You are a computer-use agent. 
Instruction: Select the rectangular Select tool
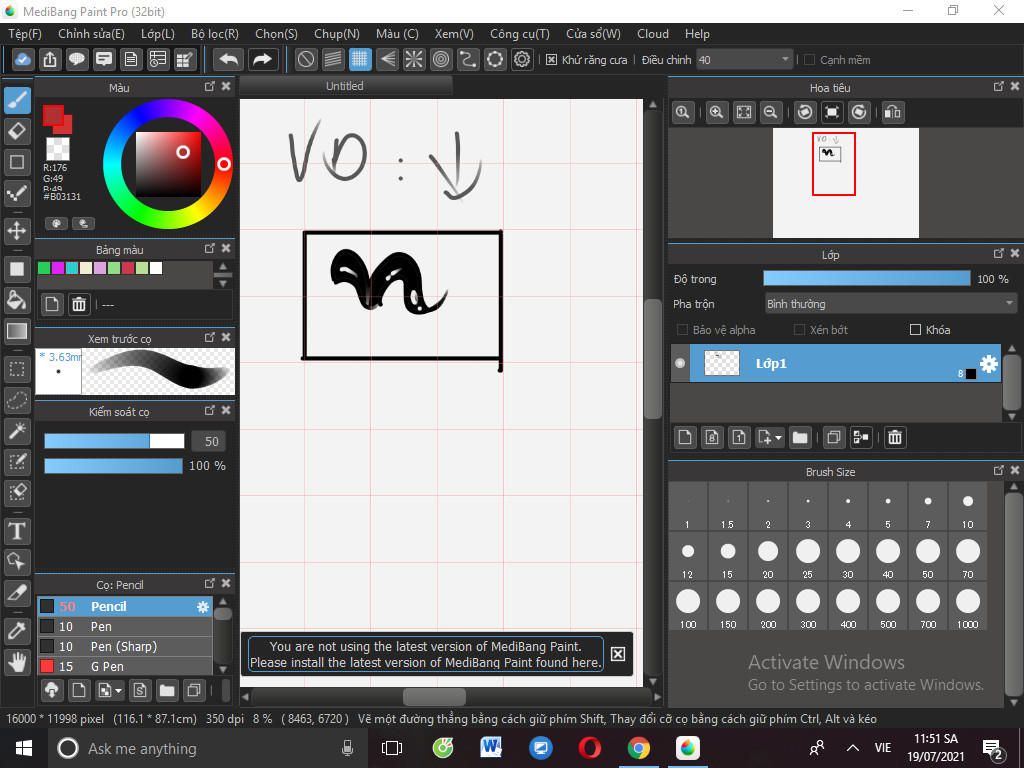17,369
